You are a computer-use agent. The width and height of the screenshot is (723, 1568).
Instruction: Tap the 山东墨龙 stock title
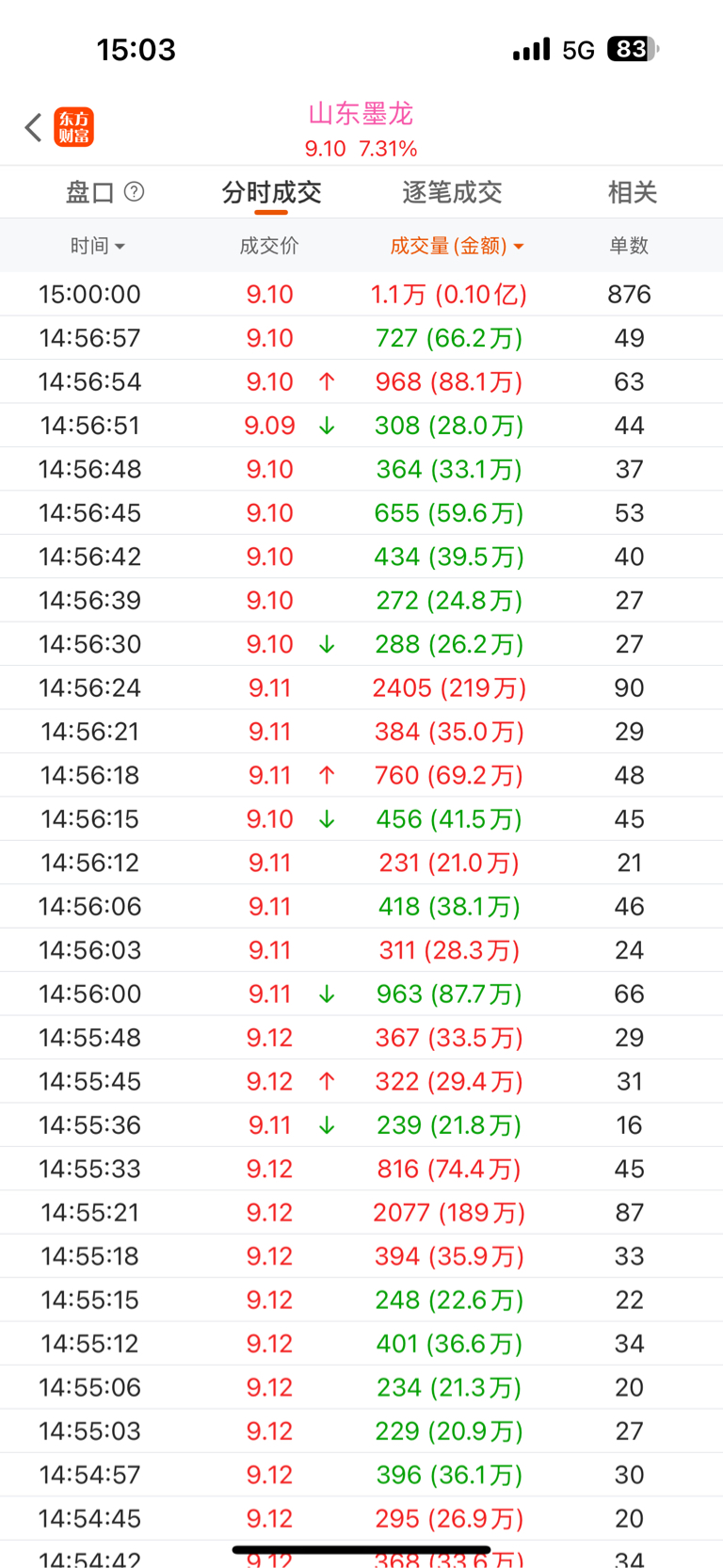[361, 114]
